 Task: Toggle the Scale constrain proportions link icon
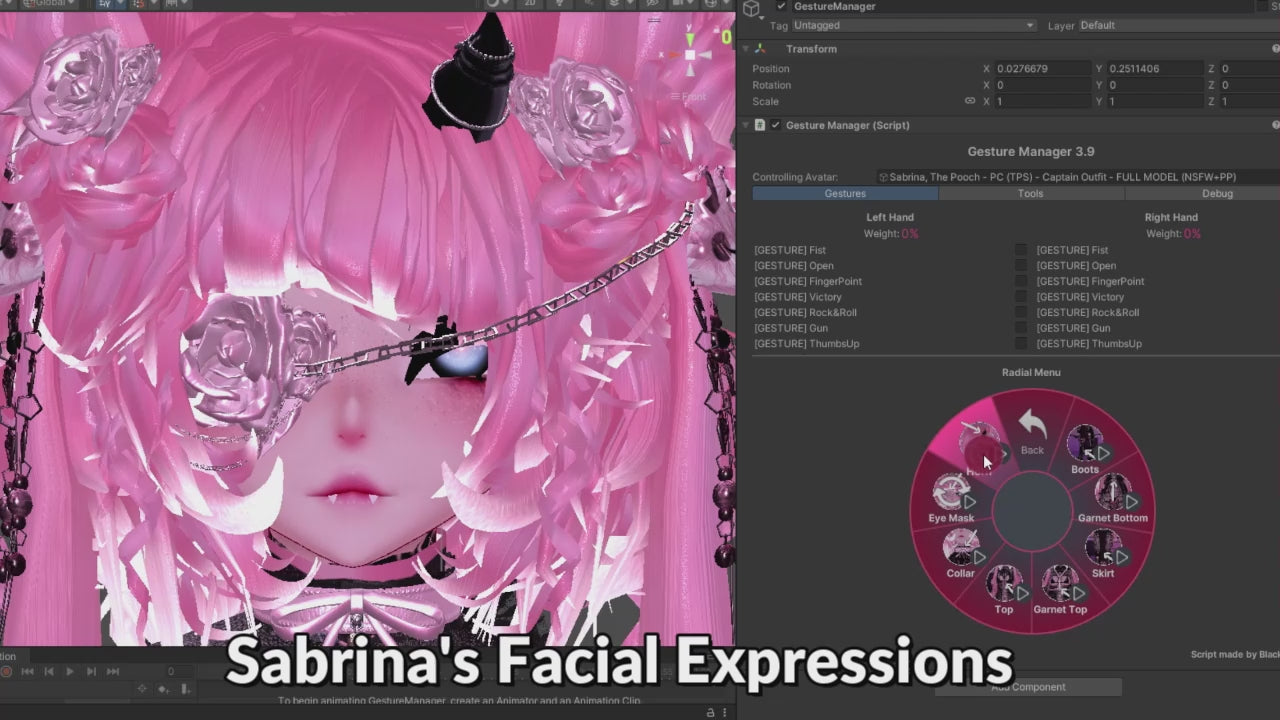click(x=969, y=101)
